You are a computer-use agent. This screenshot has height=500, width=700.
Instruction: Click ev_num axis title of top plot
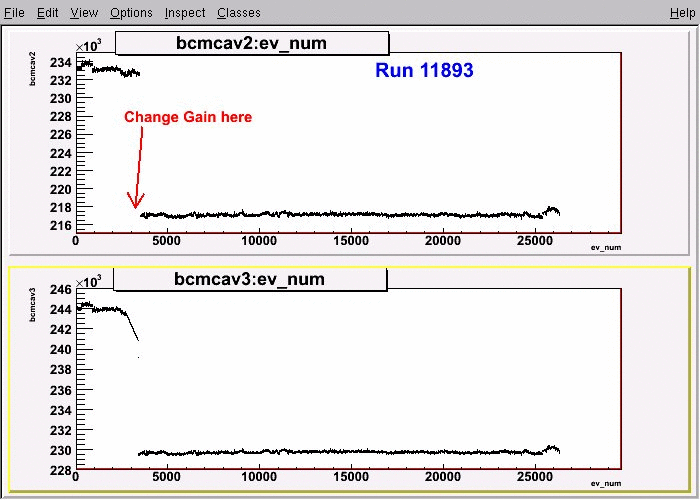pyautogui.click(x=606, y=247)
